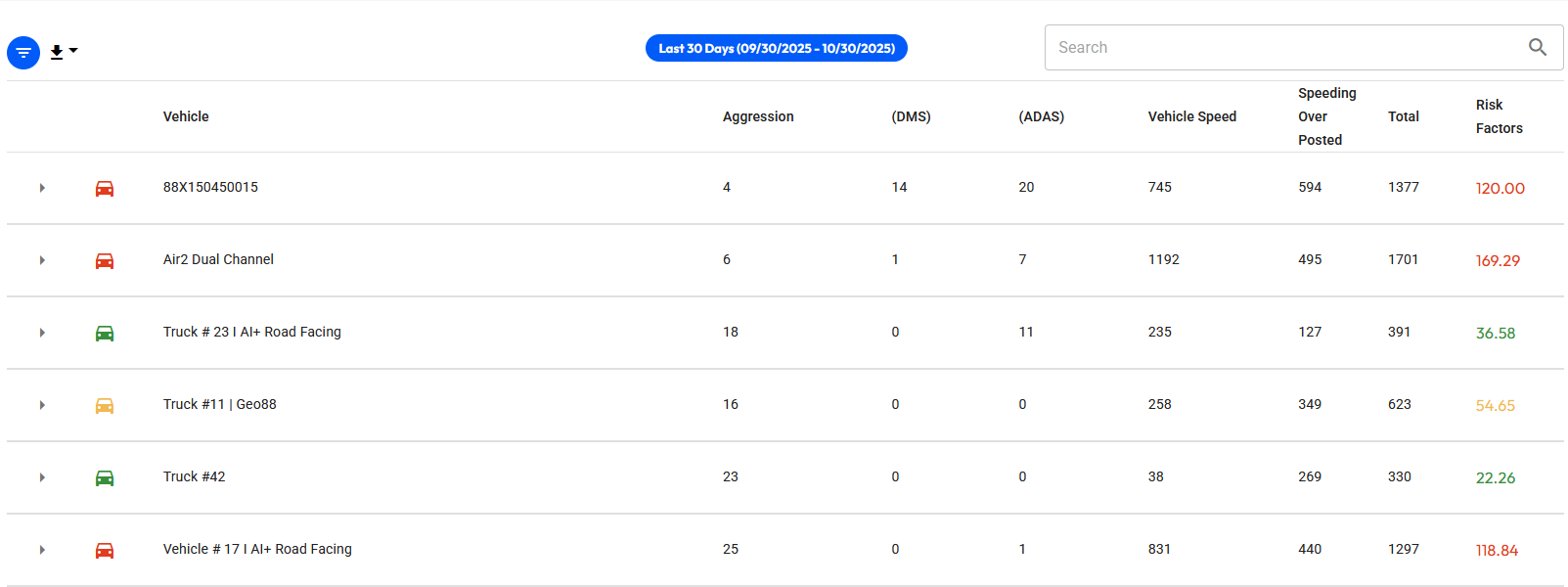The height and width of the screenshot is (587, 1568).
Task: Click vehicle speed value 258
Action: pyautogui.click(x=1160, y=404)
